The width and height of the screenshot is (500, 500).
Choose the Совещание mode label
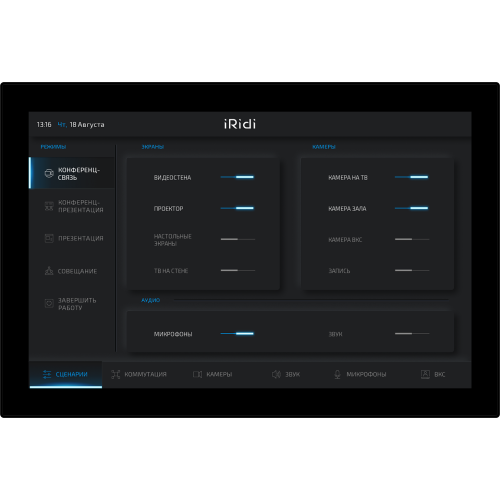coord(78,271)
